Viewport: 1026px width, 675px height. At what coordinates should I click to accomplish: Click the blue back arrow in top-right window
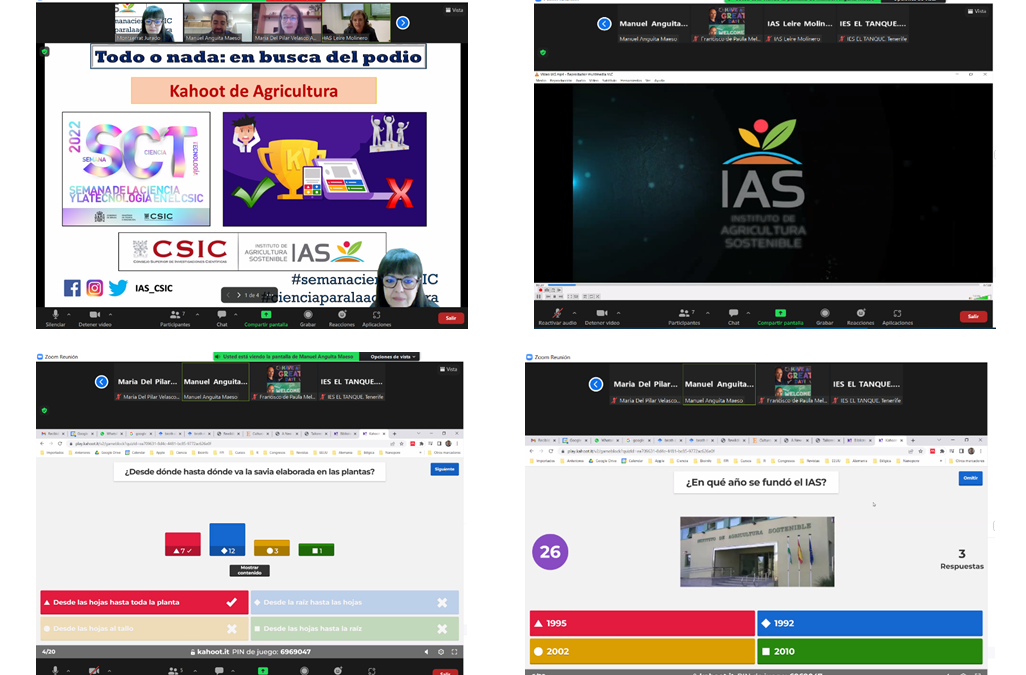(604, 24)
